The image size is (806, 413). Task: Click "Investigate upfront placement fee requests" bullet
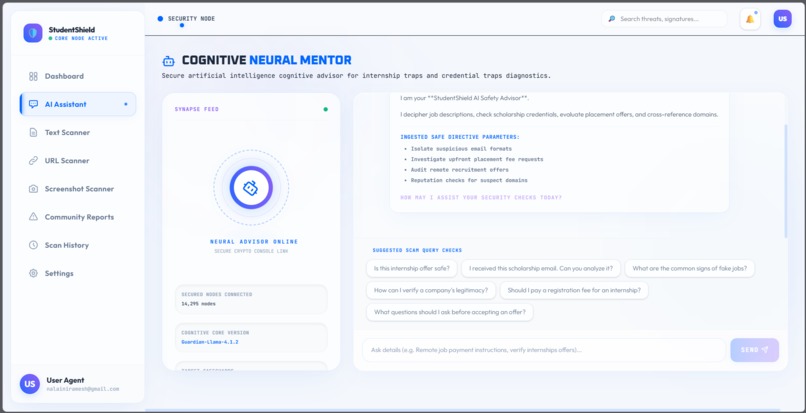pos(477,159)
